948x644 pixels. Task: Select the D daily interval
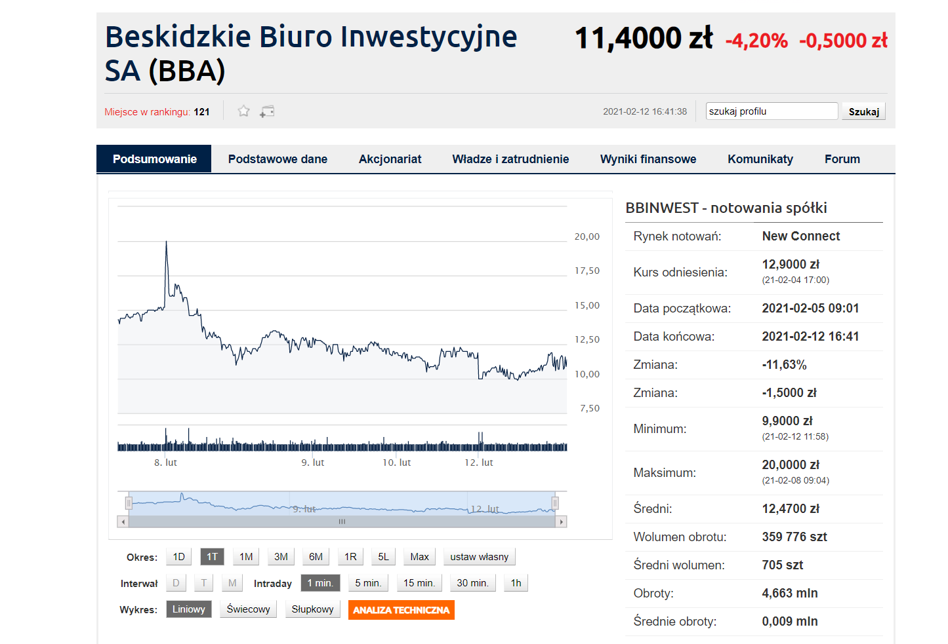pos(176,583)
